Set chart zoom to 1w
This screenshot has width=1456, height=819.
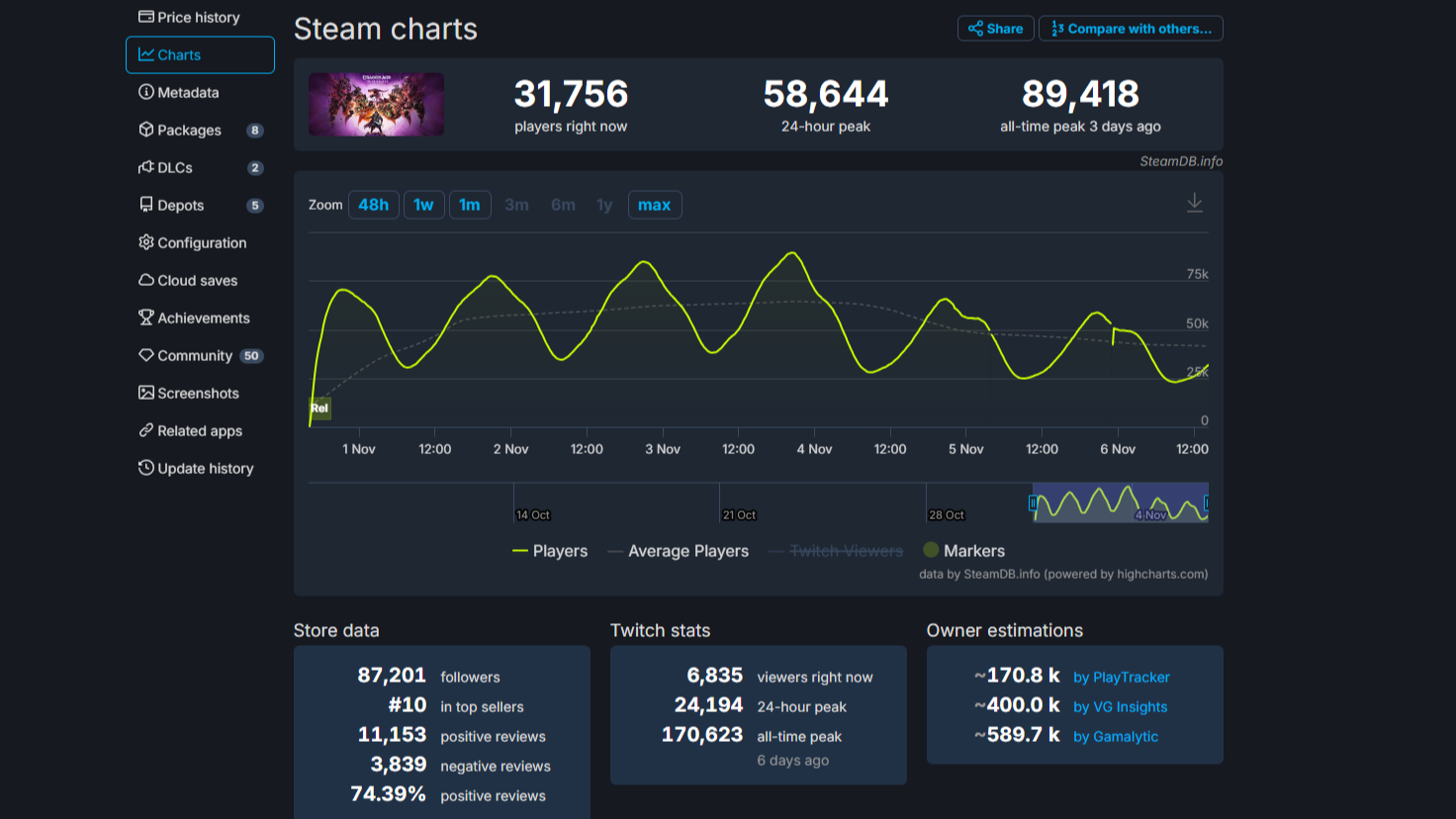click(x=423, y=205)
